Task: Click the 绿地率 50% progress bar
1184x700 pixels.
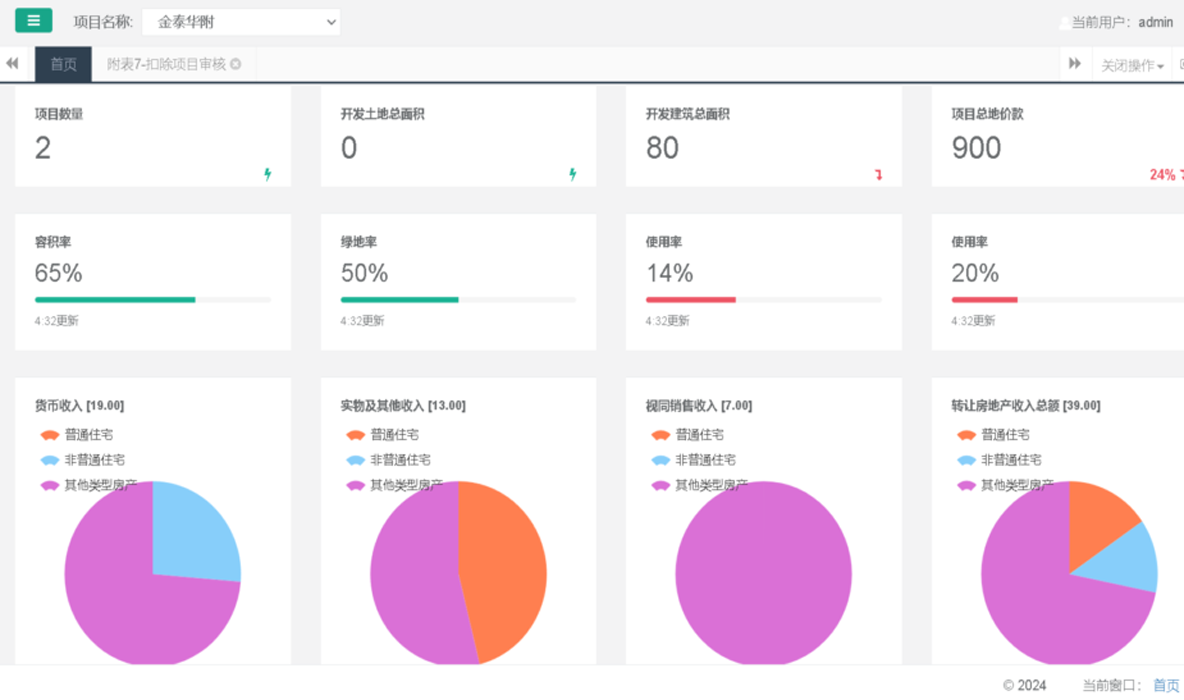Action: tap(458, 300)
